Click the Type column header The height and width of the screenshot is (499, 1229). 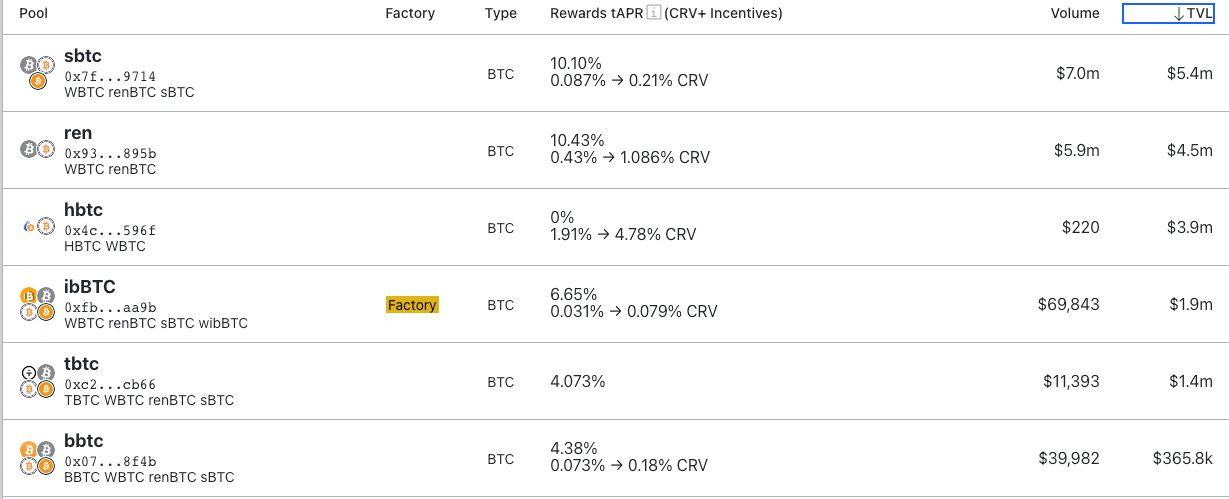[500, 13]
